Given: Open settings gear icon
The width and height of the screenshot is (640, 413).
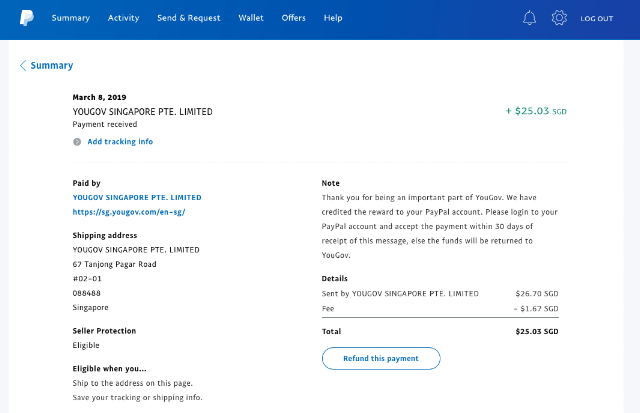Looking at the screenshot, I should pyautogui.click(x=559, y=18).
